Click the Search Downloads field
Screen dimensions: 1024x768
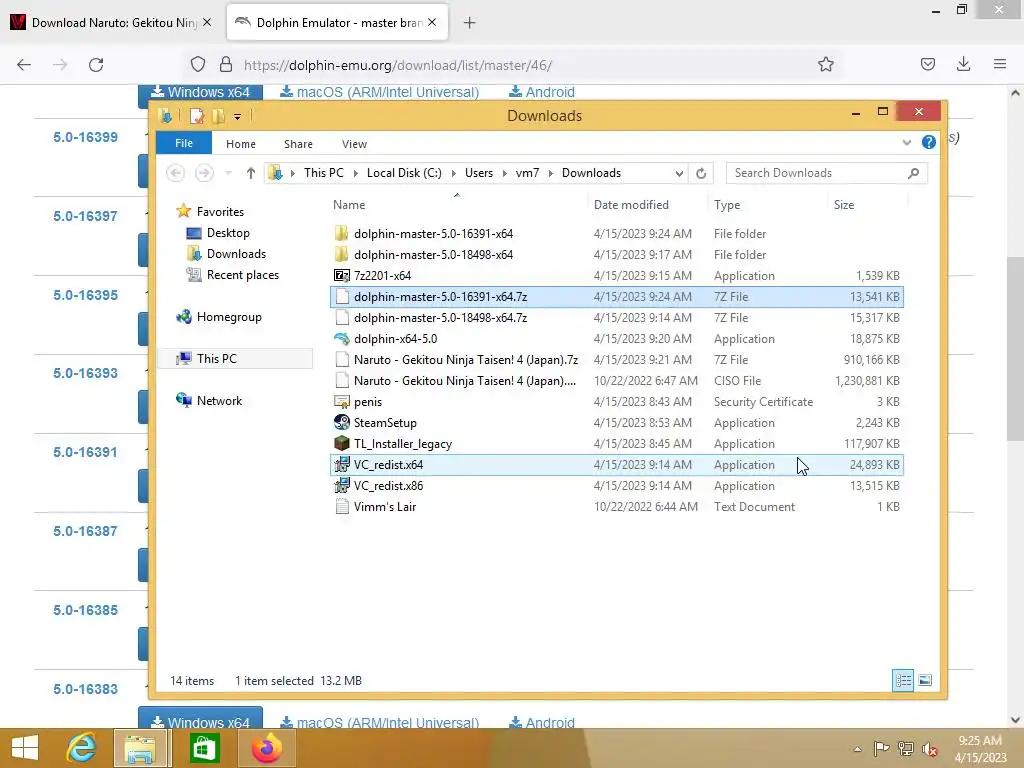pos(826,173)
